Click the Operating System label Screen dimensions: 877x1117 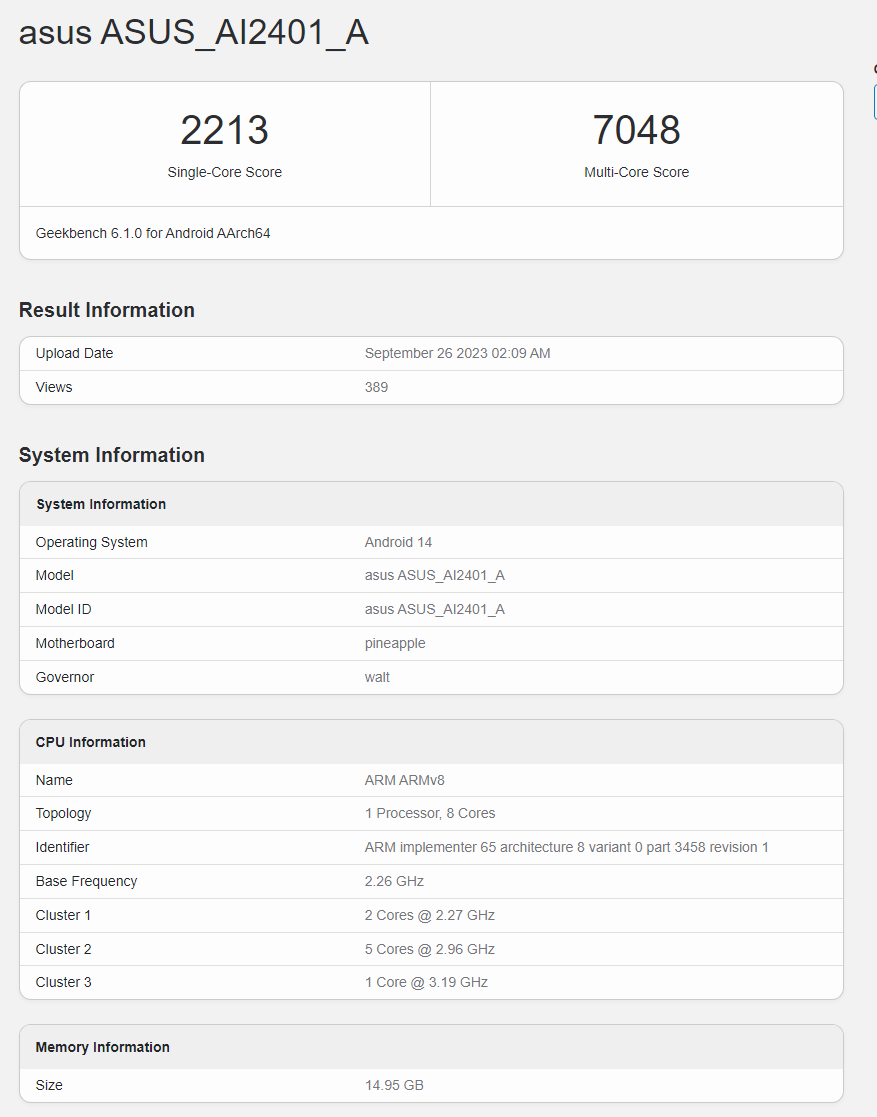coord(92,542)
